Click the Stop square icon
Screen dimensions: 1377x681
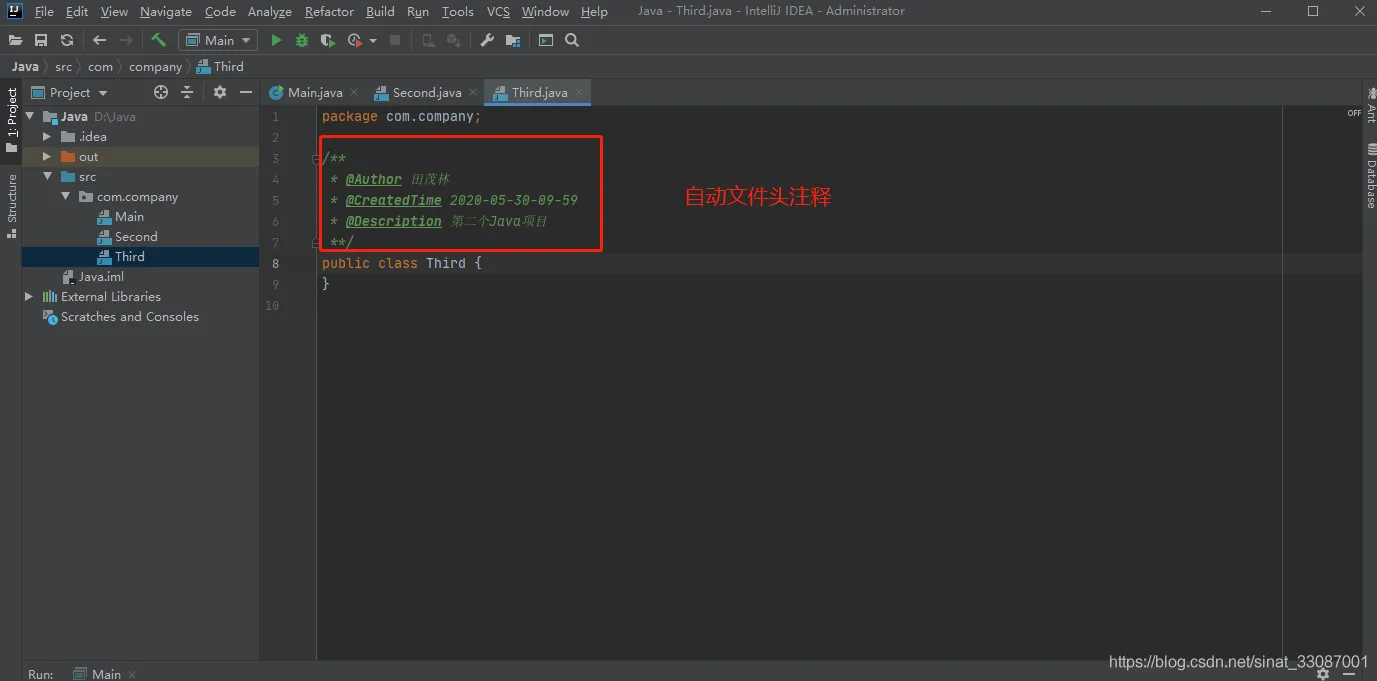395,40
